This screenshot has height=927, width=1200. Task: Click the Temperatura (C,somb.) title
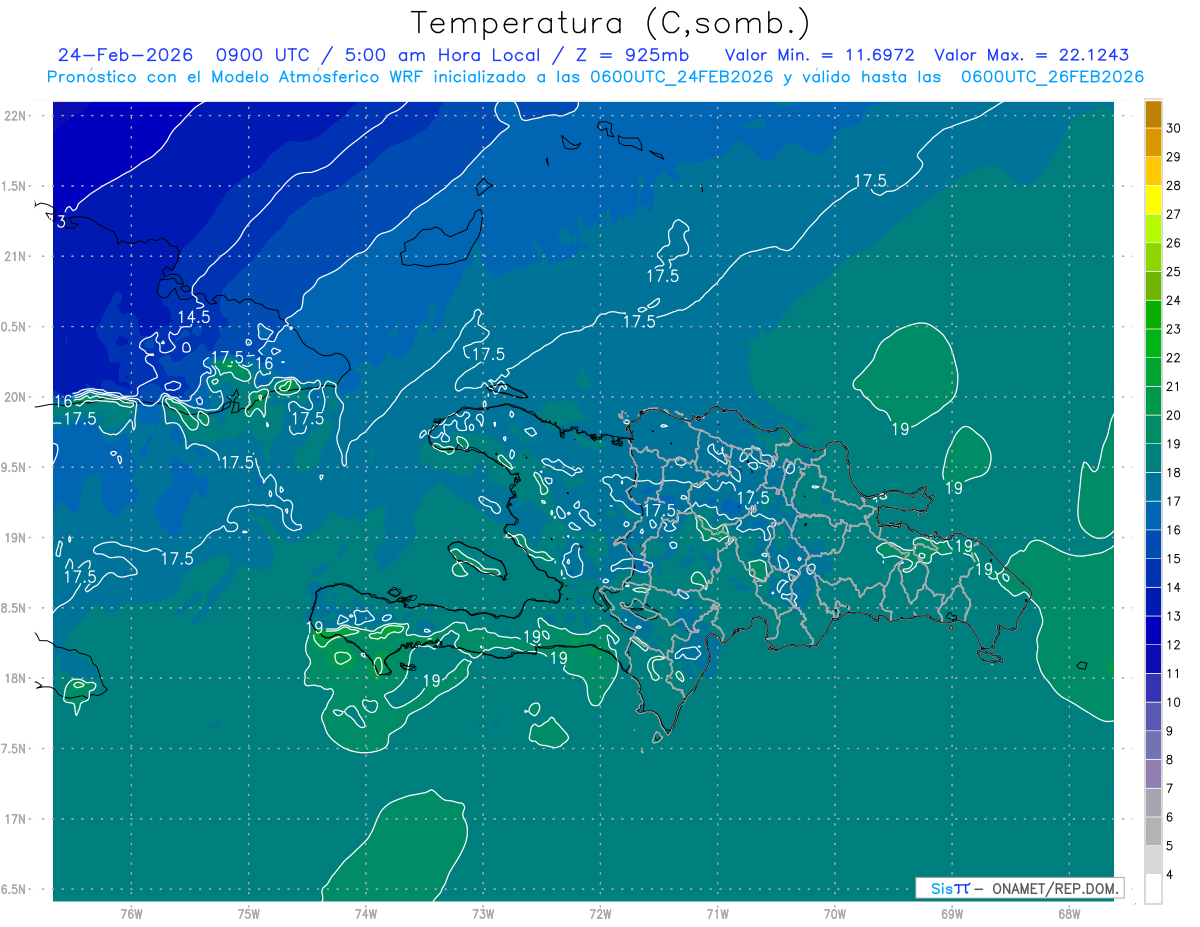click(x=610, y=23)
